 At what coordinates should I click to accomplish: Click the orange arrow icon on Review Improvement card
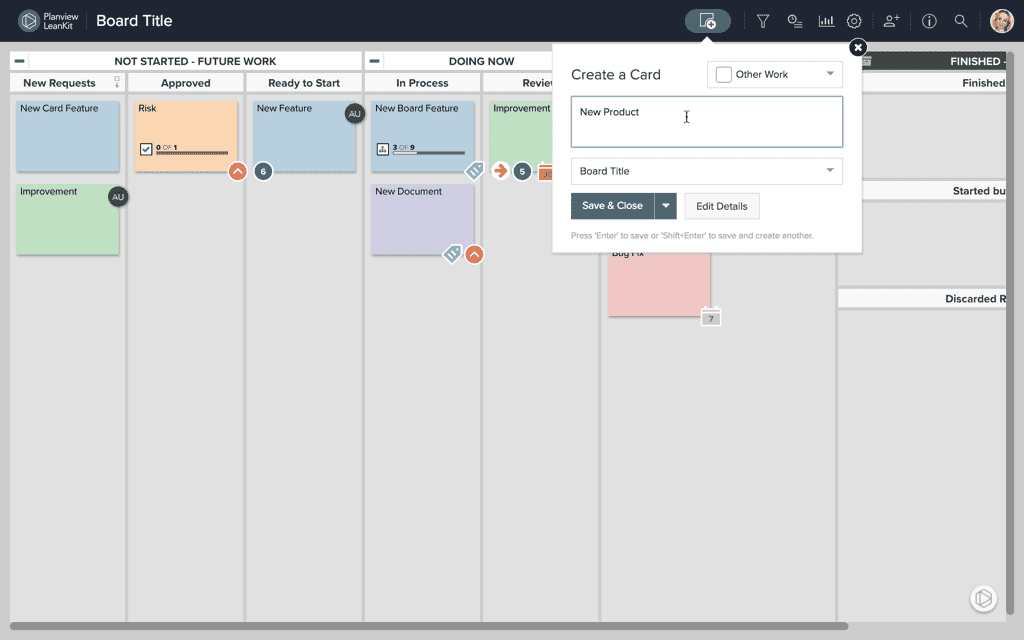click(500, 171)
